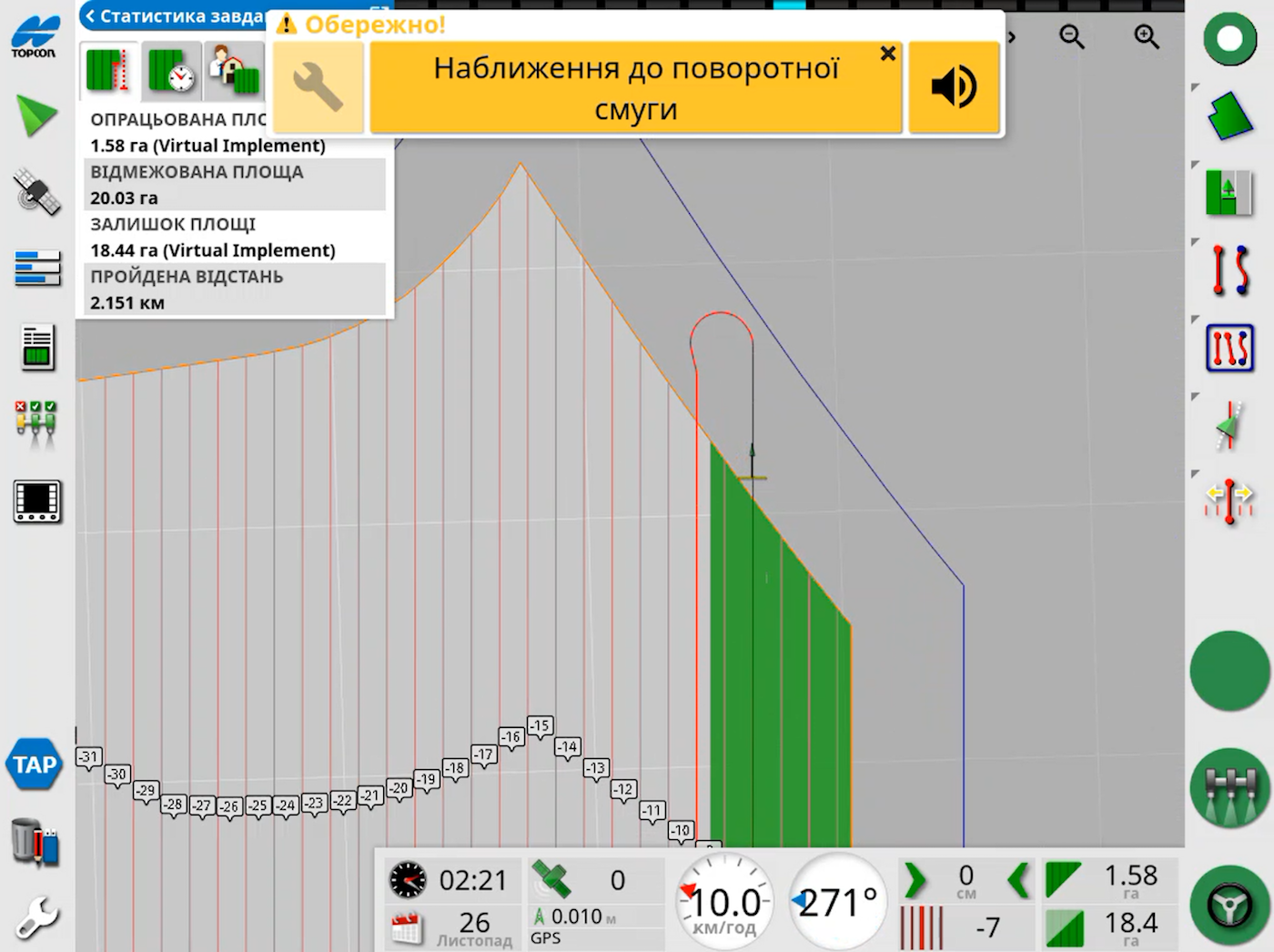Expand the headland turn pattern menu
The image size is (1274, 952).
coord(1229,349)
